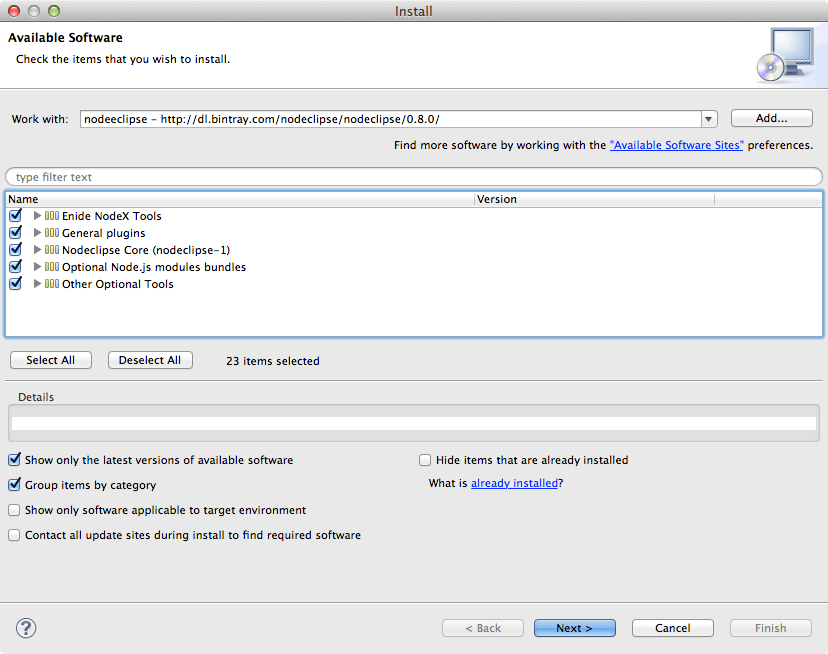
Task: Expand the Enide NodeX Tools tree node
Action: click(37, 216)
